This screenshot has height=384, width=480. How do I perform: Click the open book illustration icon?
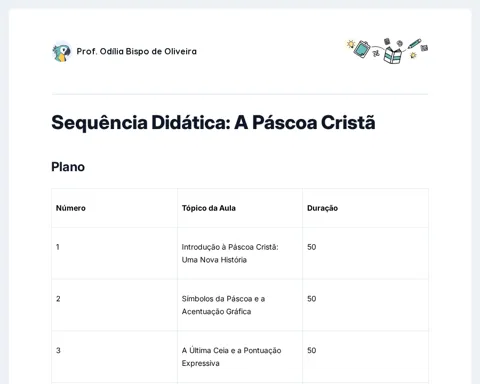coord(393,55)
